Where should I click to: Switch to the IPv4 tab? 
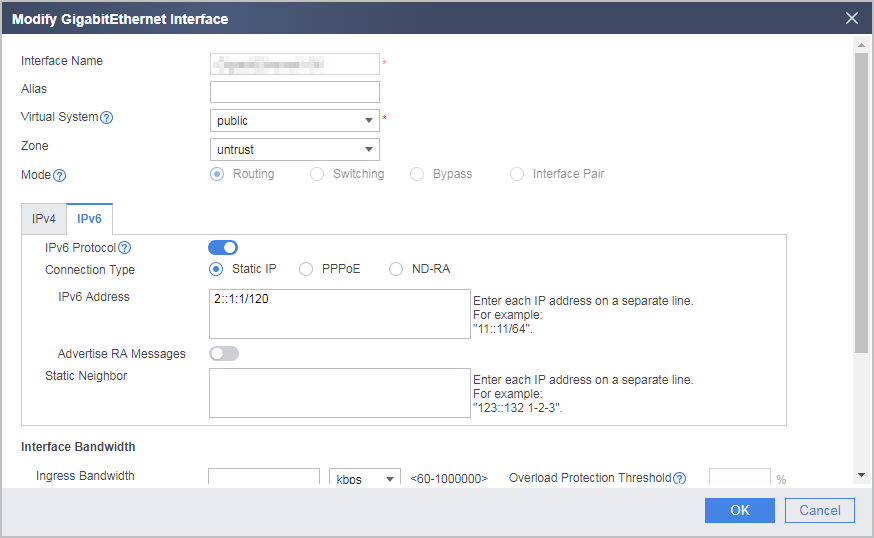click(x=43, y=219)
